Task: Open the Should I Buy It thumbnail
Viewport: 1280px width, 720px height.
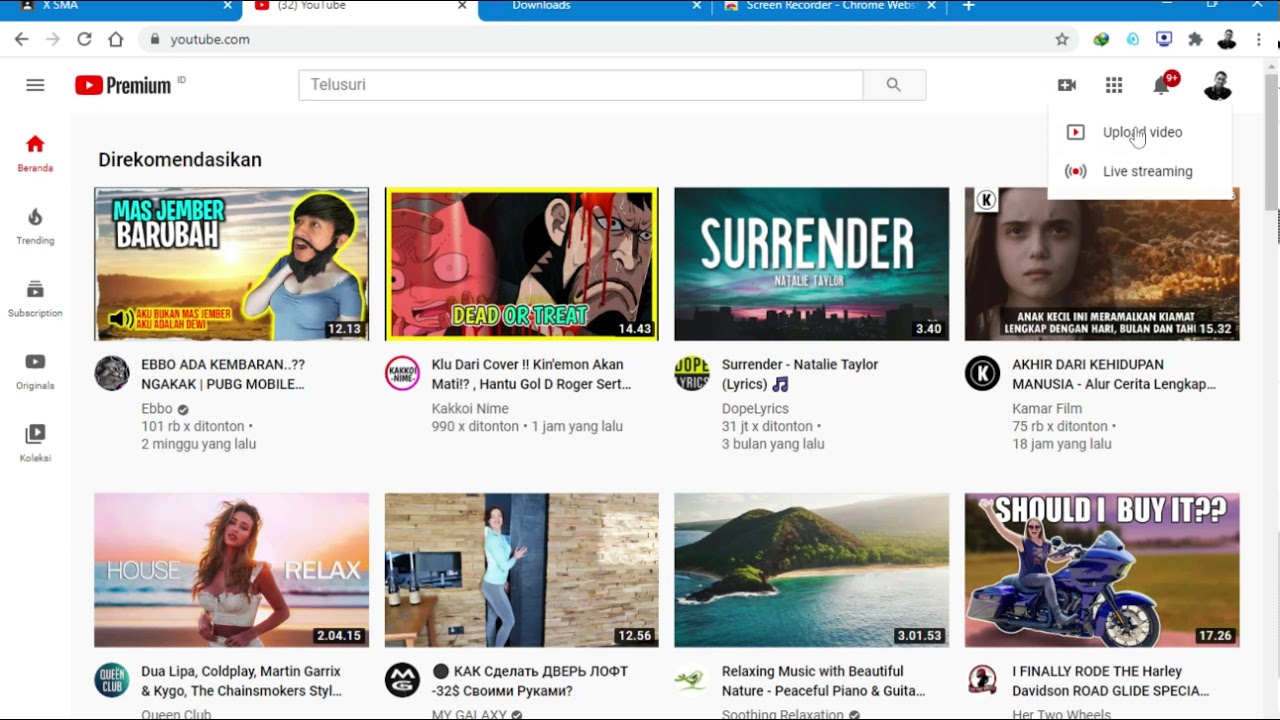Action: pyautogui.click(x=1102, y=570)
